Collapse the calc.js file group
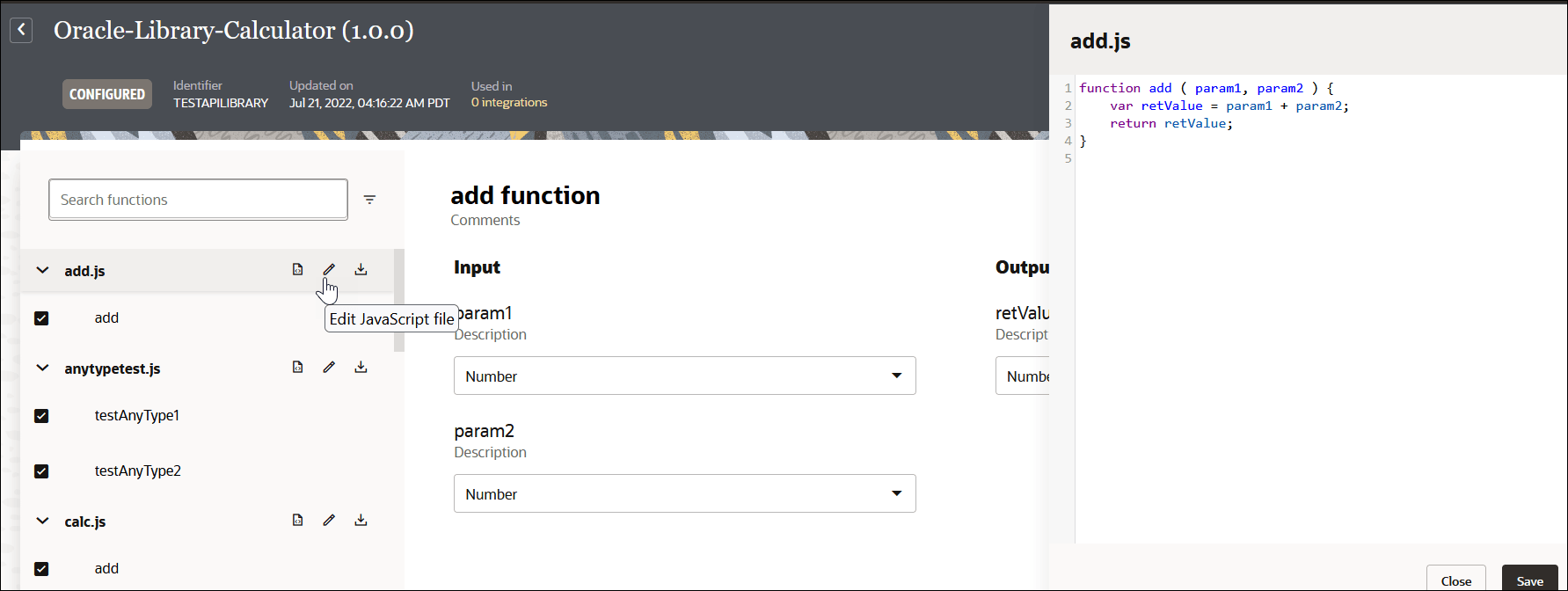 [42, 522]
